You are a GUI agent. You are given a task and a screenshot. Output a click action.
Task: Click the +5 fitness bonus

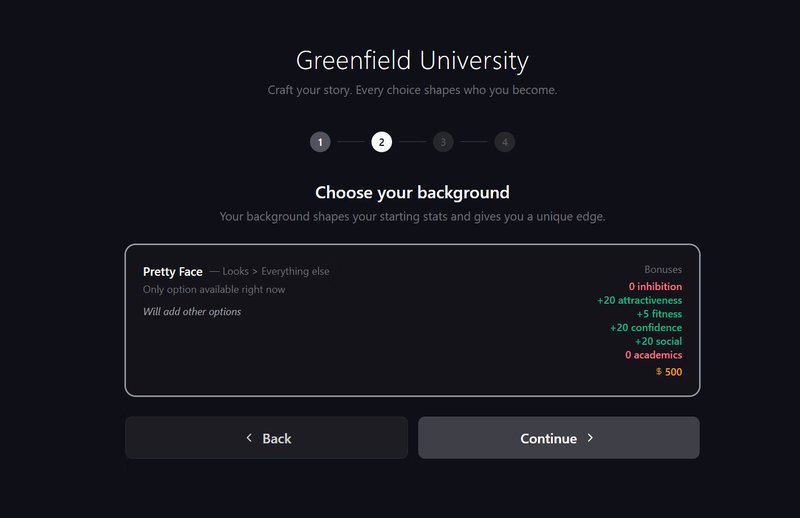(x=659, y=314)
